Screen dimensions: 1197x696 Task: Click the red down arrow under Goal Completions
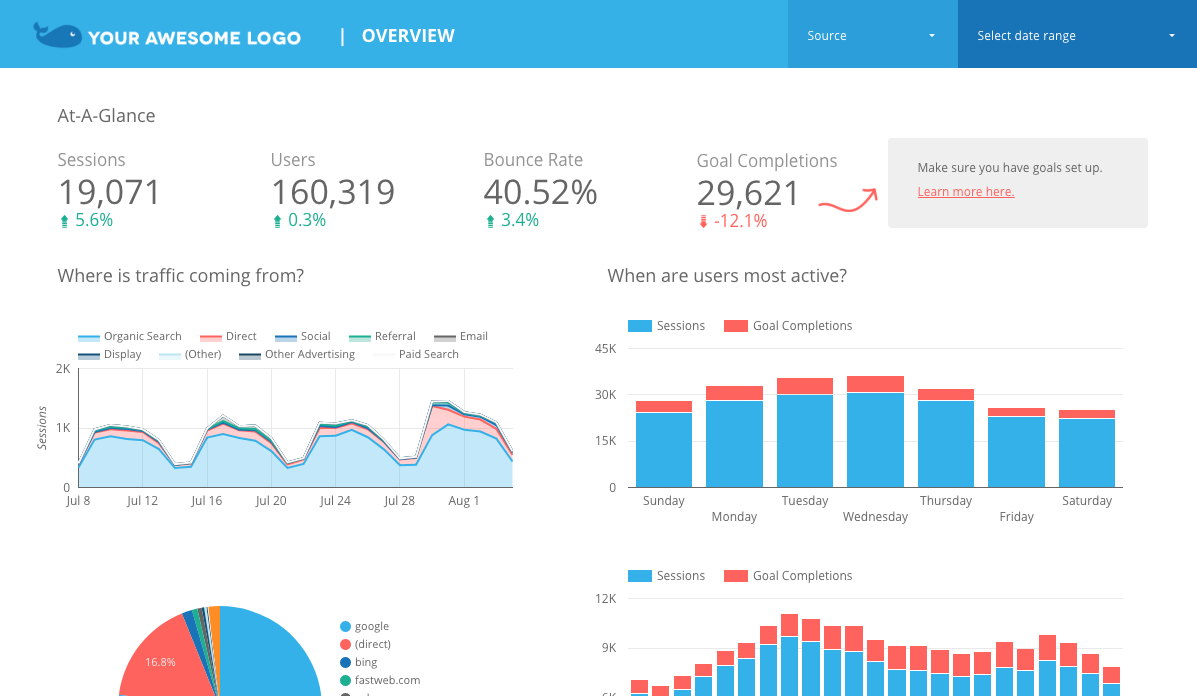click(x=703, y=222)
